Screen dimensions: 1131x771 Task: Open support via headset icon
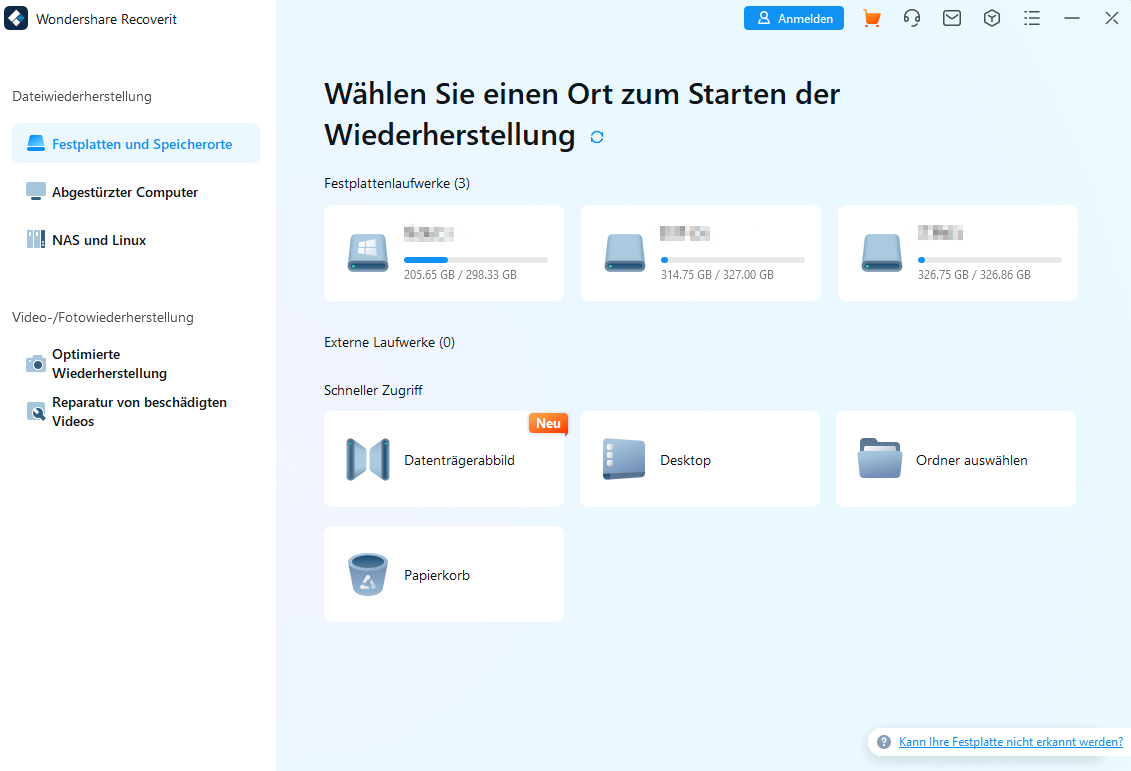911,19
